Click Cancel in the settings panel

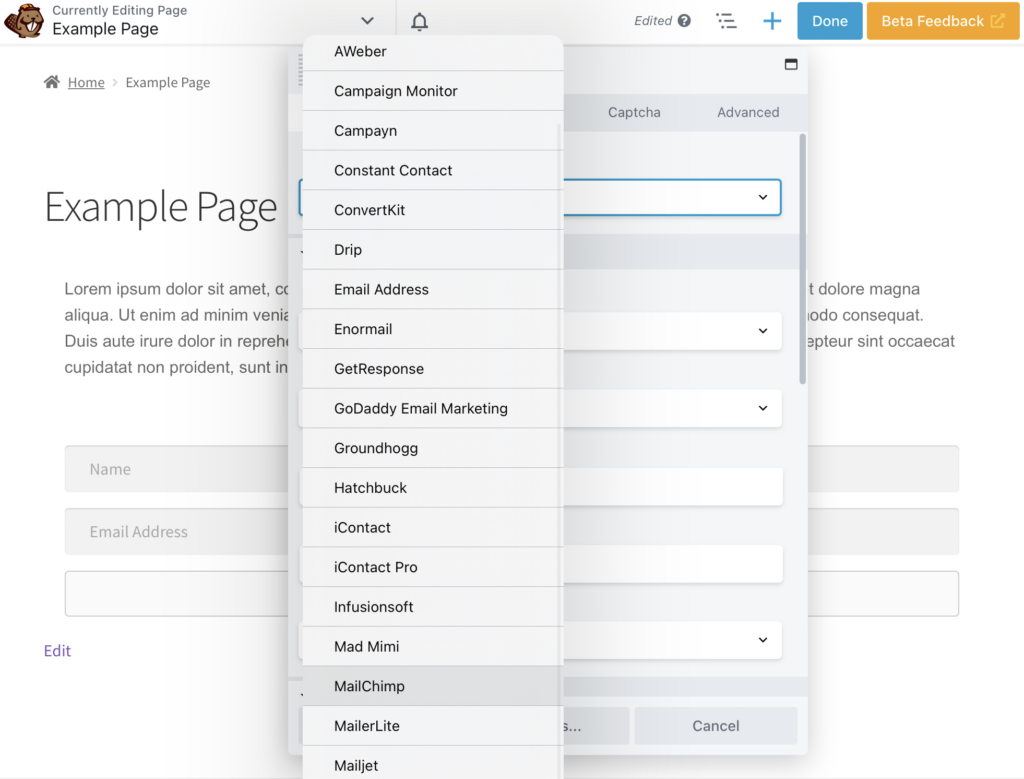pyautogui.click(x=715, y=725)
